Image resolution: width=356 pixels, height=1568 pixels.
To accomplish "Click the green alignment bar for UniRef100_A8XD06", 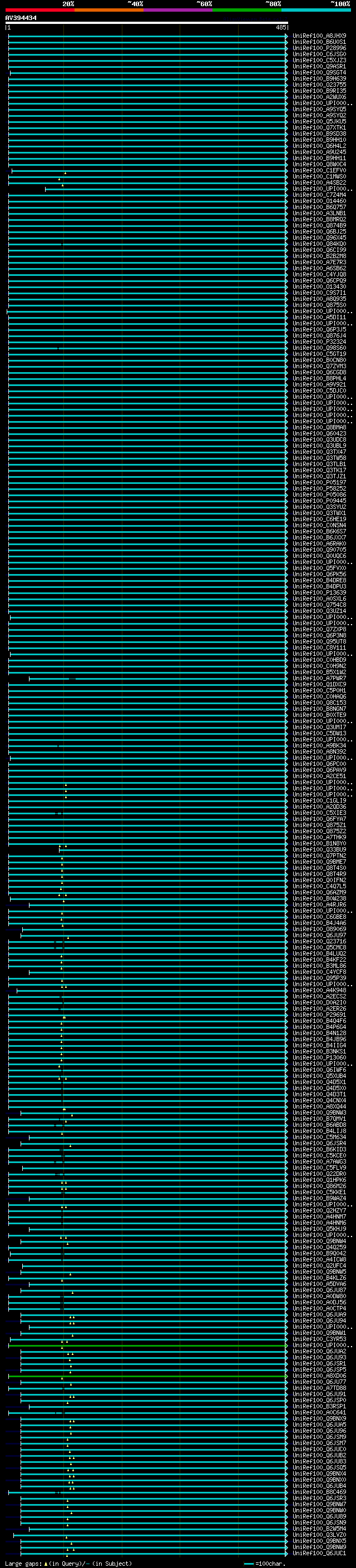I will pyautogui.click(x=147, y=1376).
